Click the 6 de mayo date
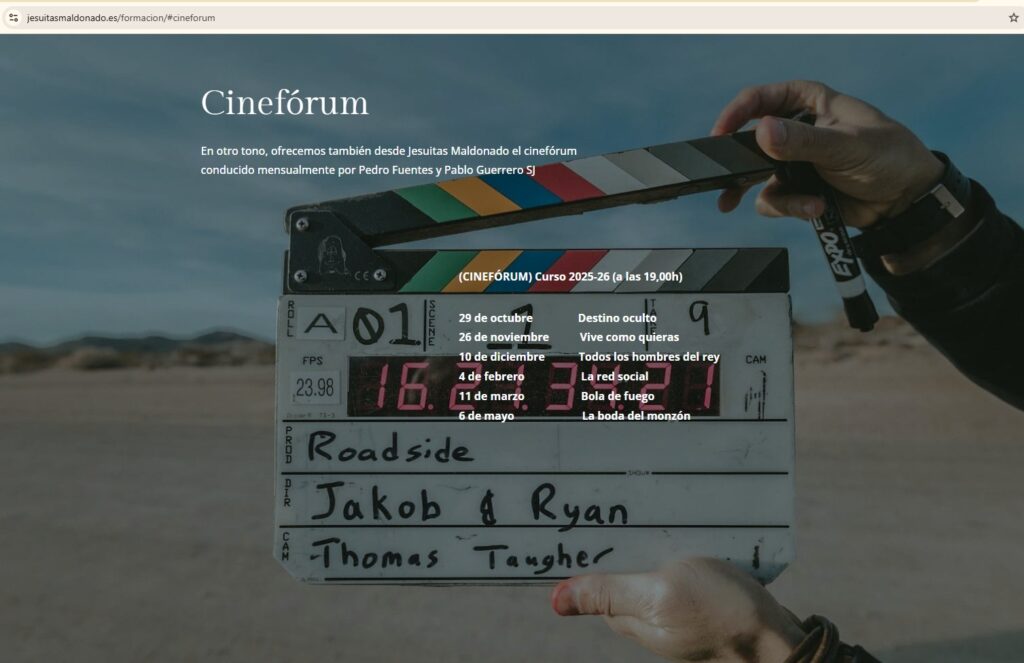 click(x=486, y=416)
